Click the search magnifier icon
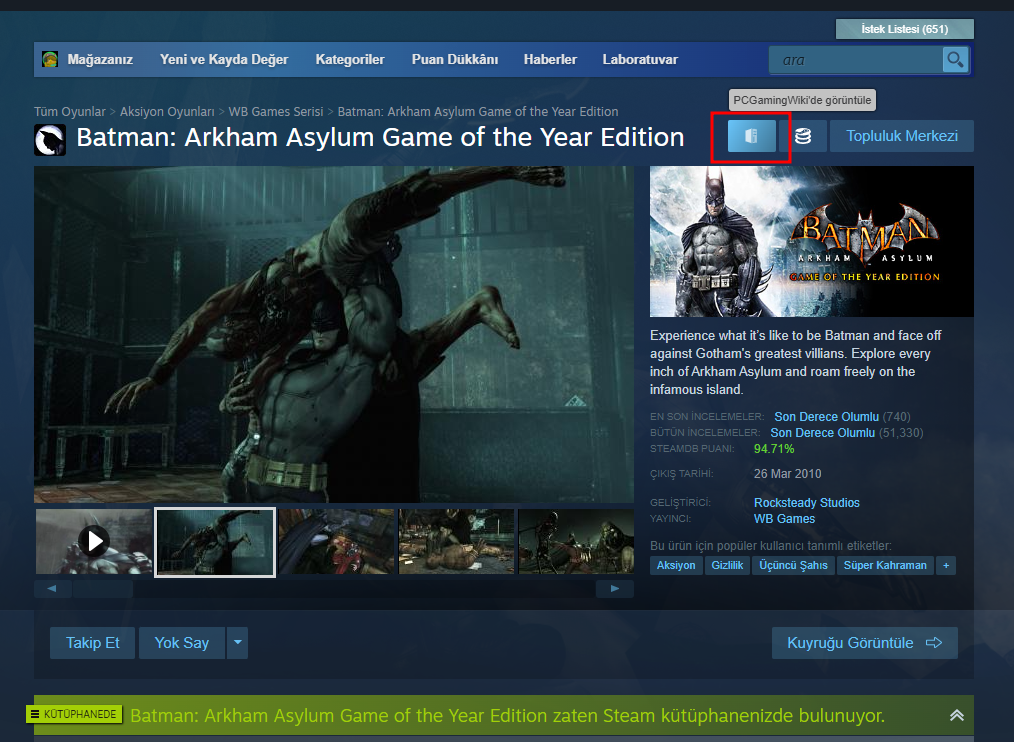 955,60
